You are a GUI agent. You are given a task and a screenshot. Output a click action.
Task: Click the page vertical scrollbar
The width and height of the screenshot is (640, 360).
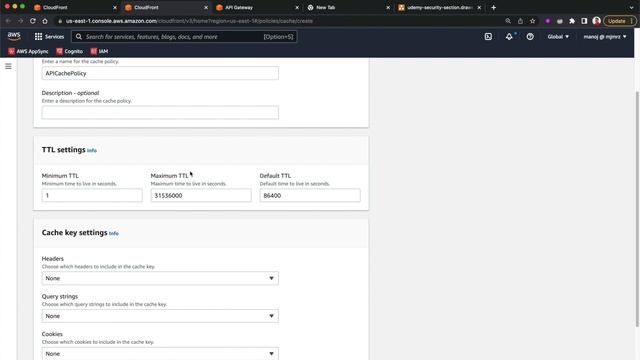point(637,208)
